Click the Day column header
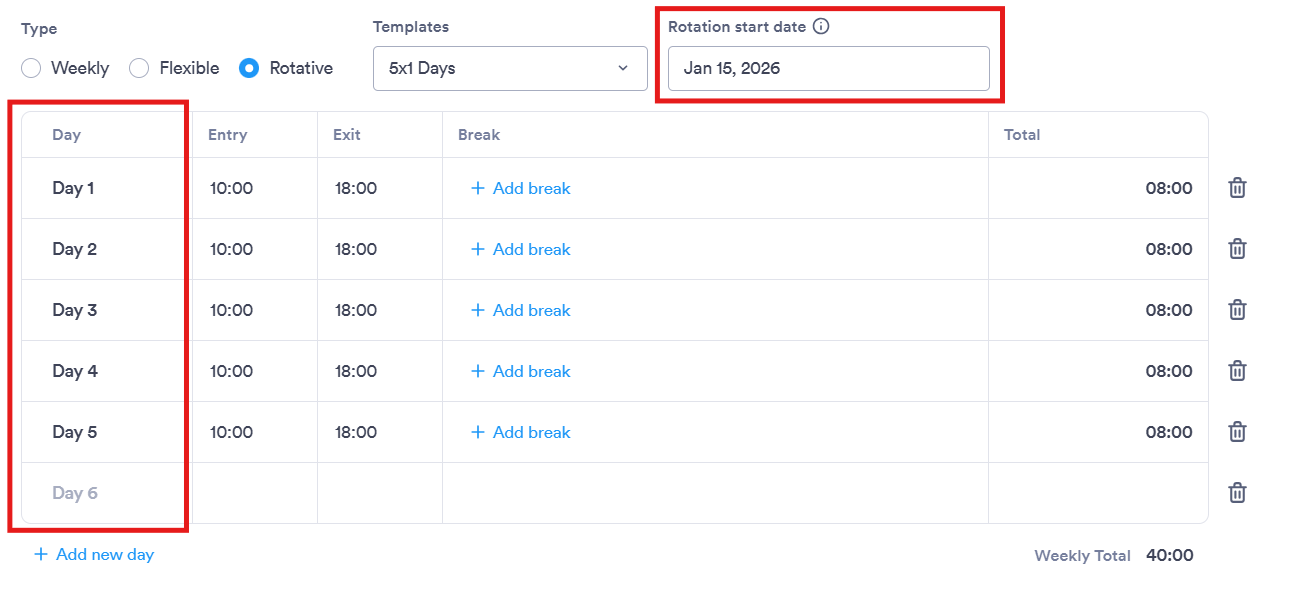The height and width of the screenshot is (592, 1295). point(66,134)
